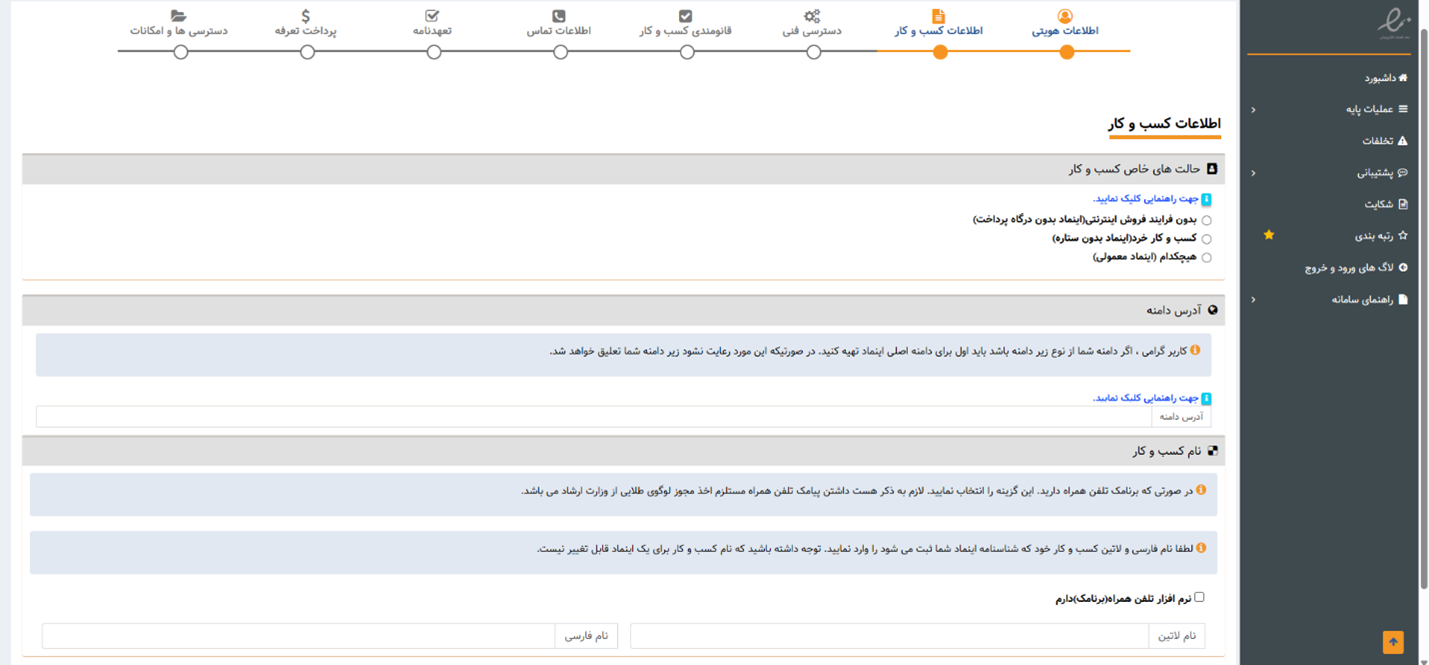This screenshot has height=665, width=1429.
Task: Check the نرم افزار تلفن همراه checkbox
Action: click(1199, 597)
